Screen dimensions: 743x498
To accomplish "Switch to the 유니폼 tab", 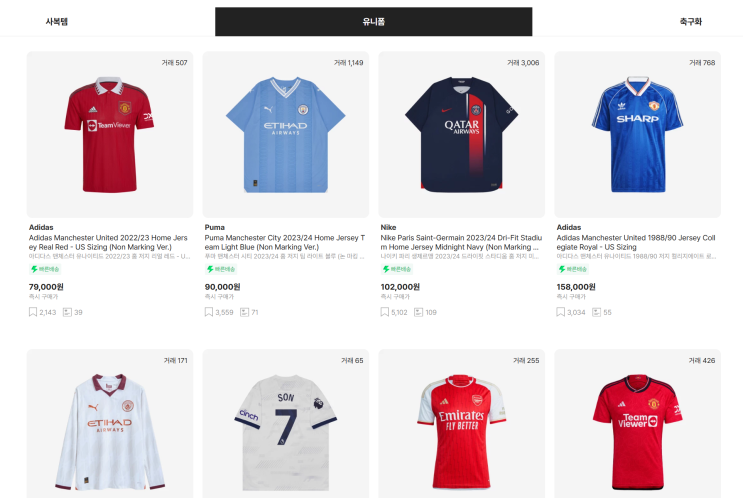I will click(373, 21).
